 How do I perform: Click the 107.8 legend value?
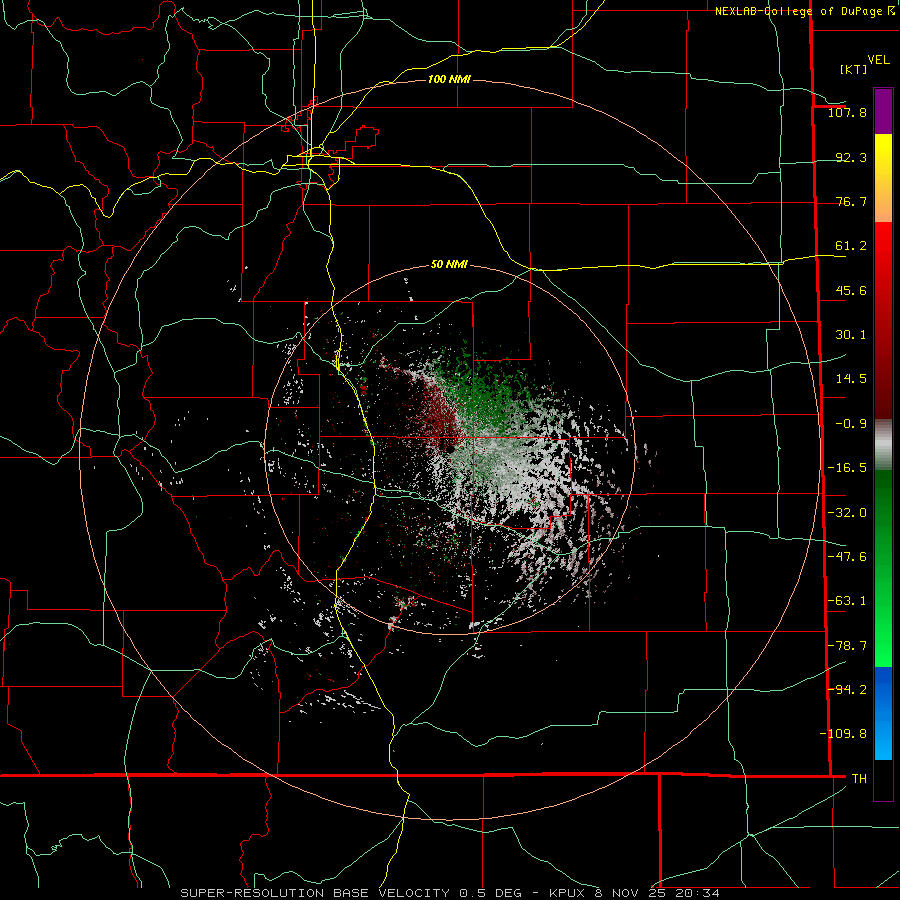[847, 112]
